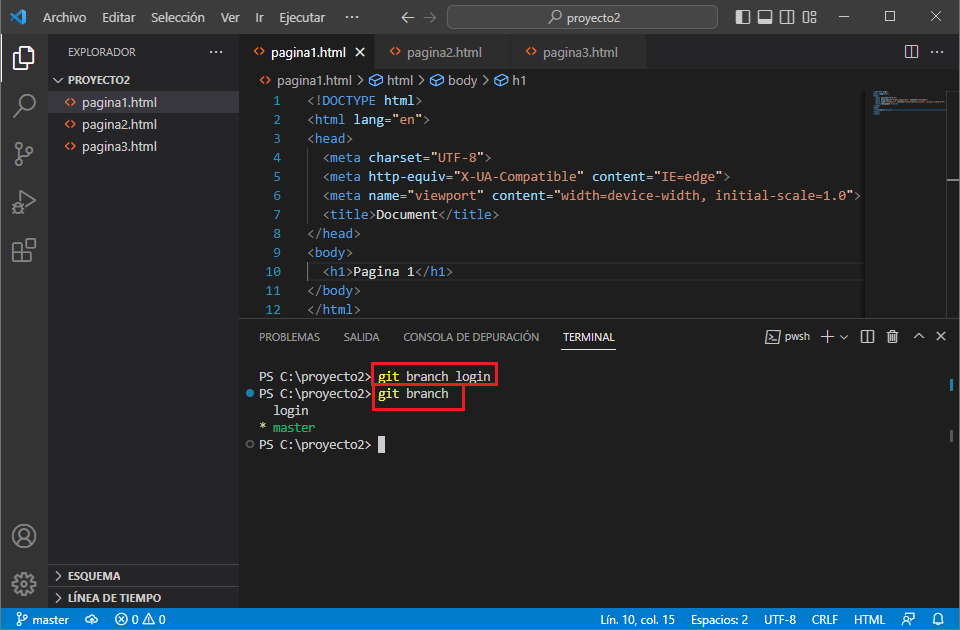
Task: Open the Archivo menu
Action: click(64, 17)
